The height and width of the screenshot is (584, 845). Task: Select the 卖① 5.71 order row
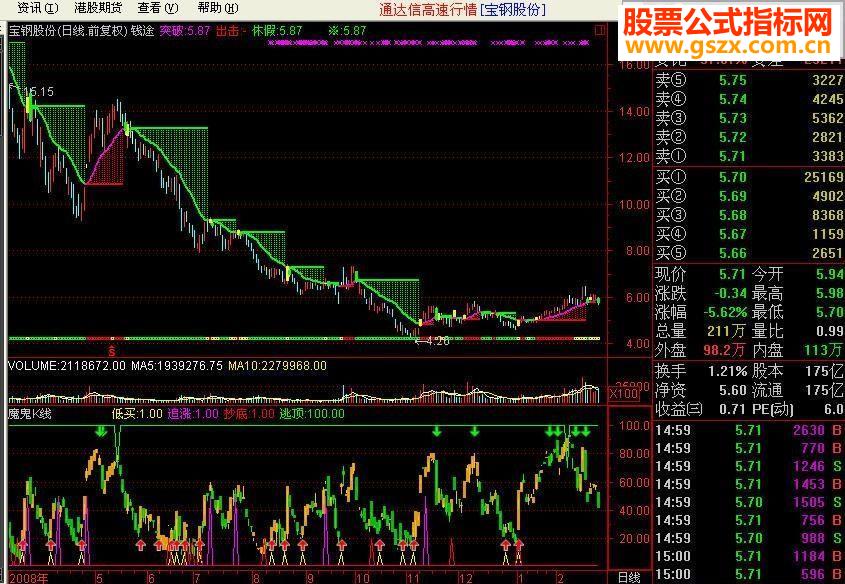(x=749, y=156)
